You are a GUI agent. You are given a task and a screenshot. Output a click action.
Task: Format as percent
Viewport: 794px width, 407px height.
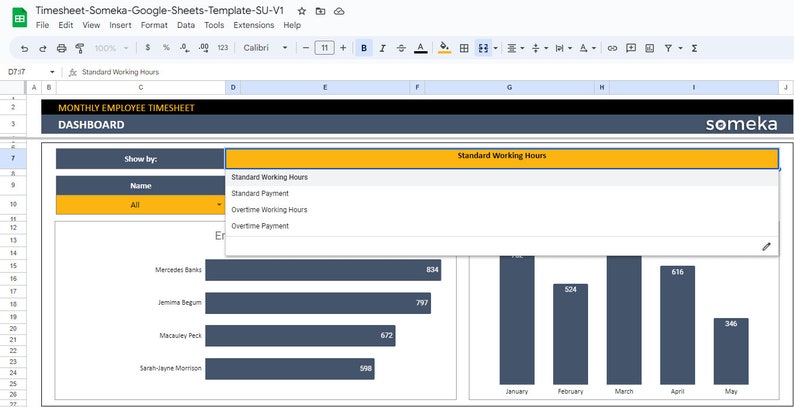point(166,48)
